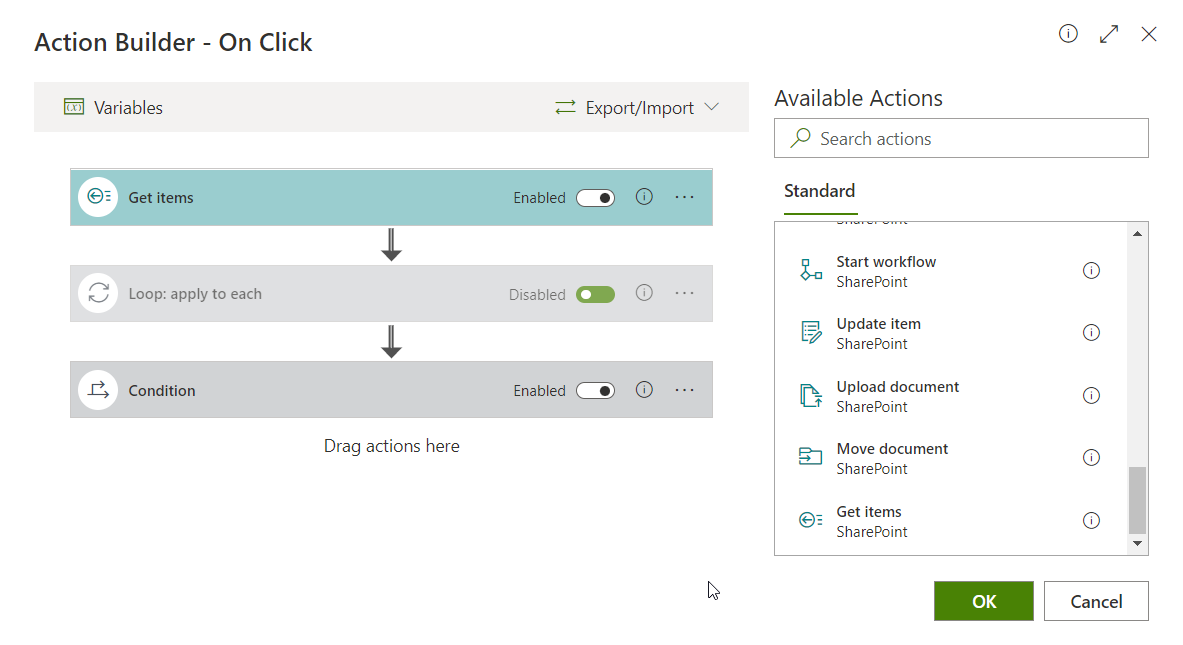
Task: Enable the Loop: apply to each toggle
Action: pos(595,295)
